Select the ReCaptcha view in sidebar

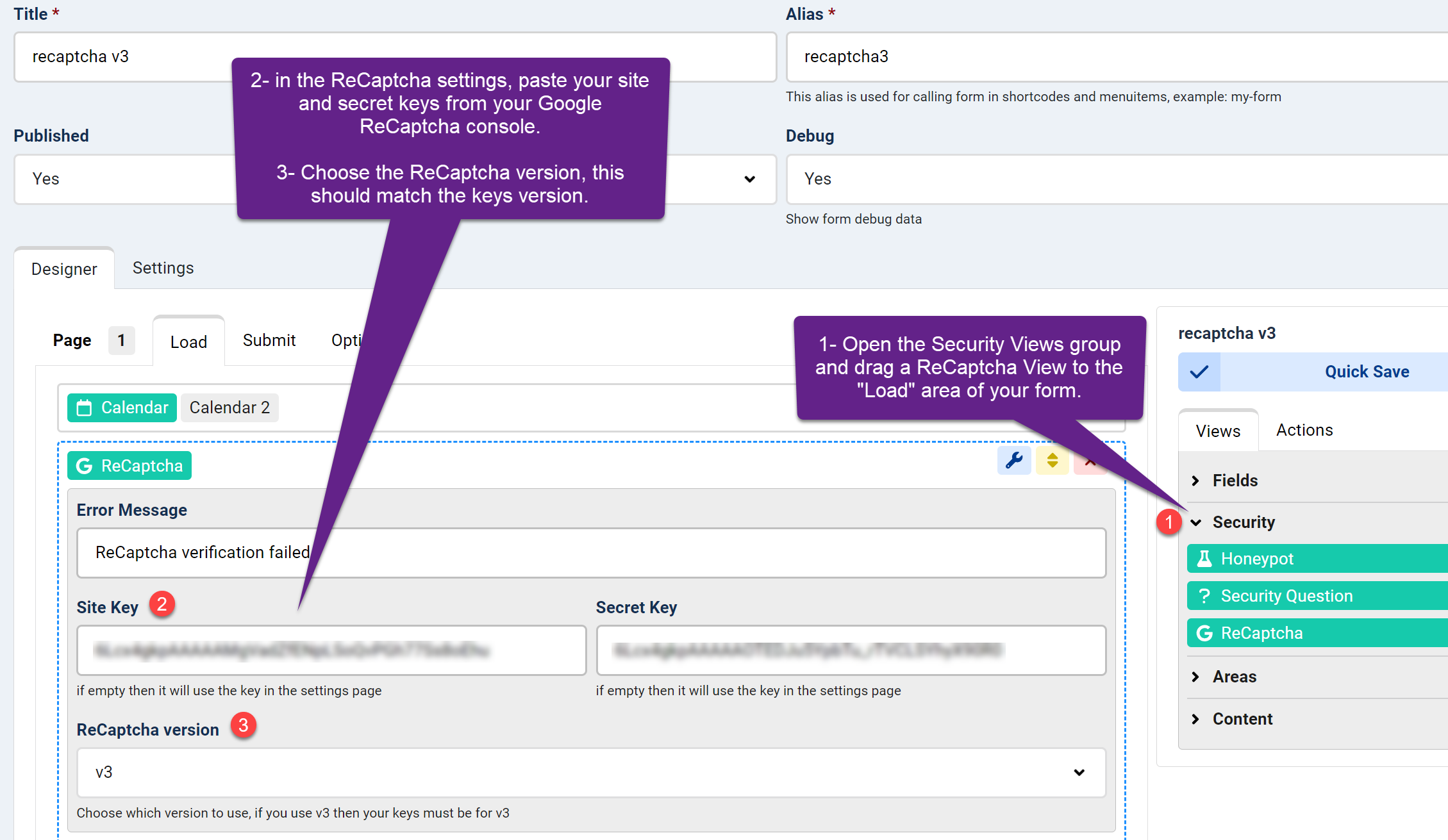[1317, 633]
